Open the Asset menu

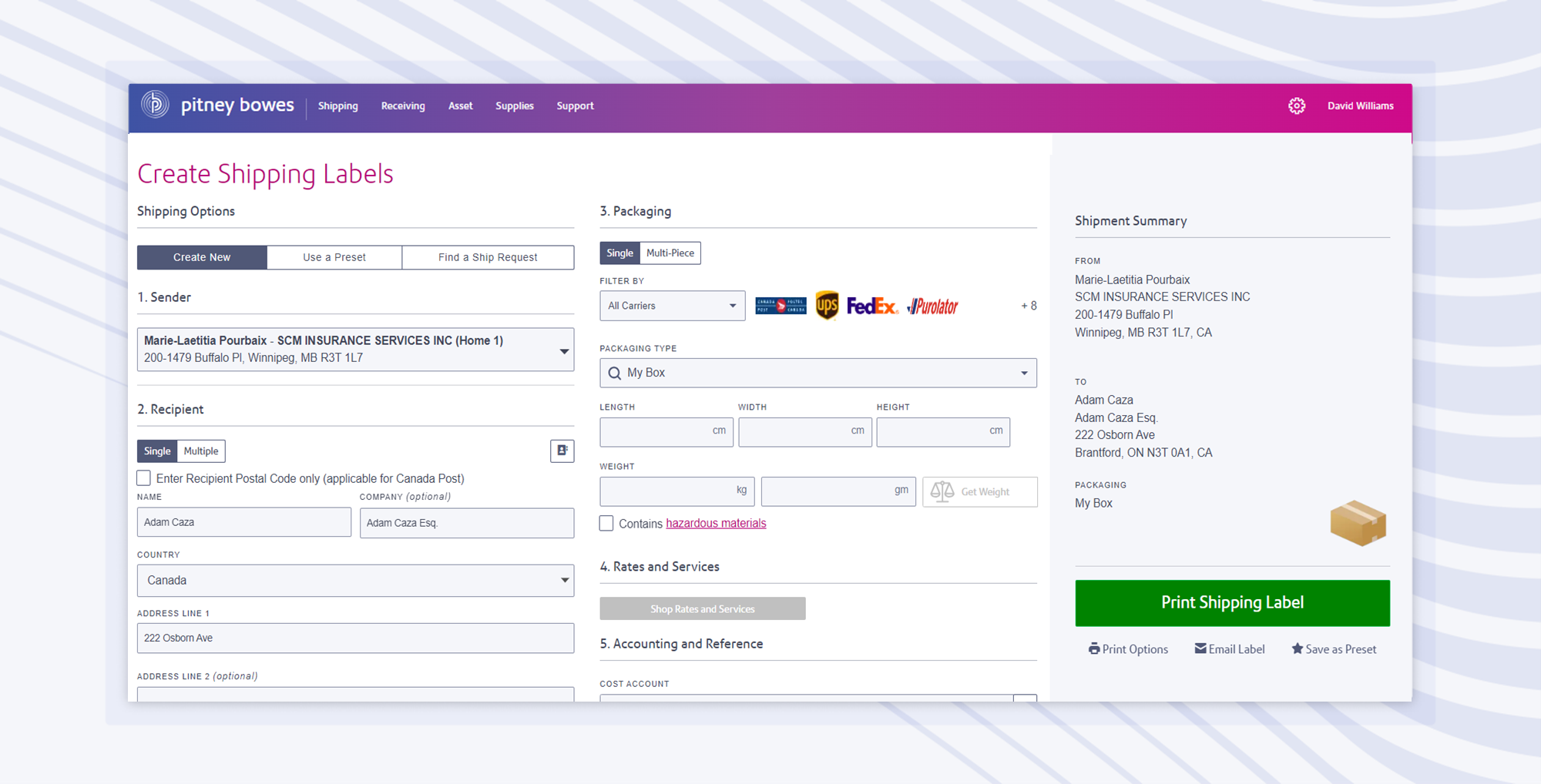coord(461,106)
